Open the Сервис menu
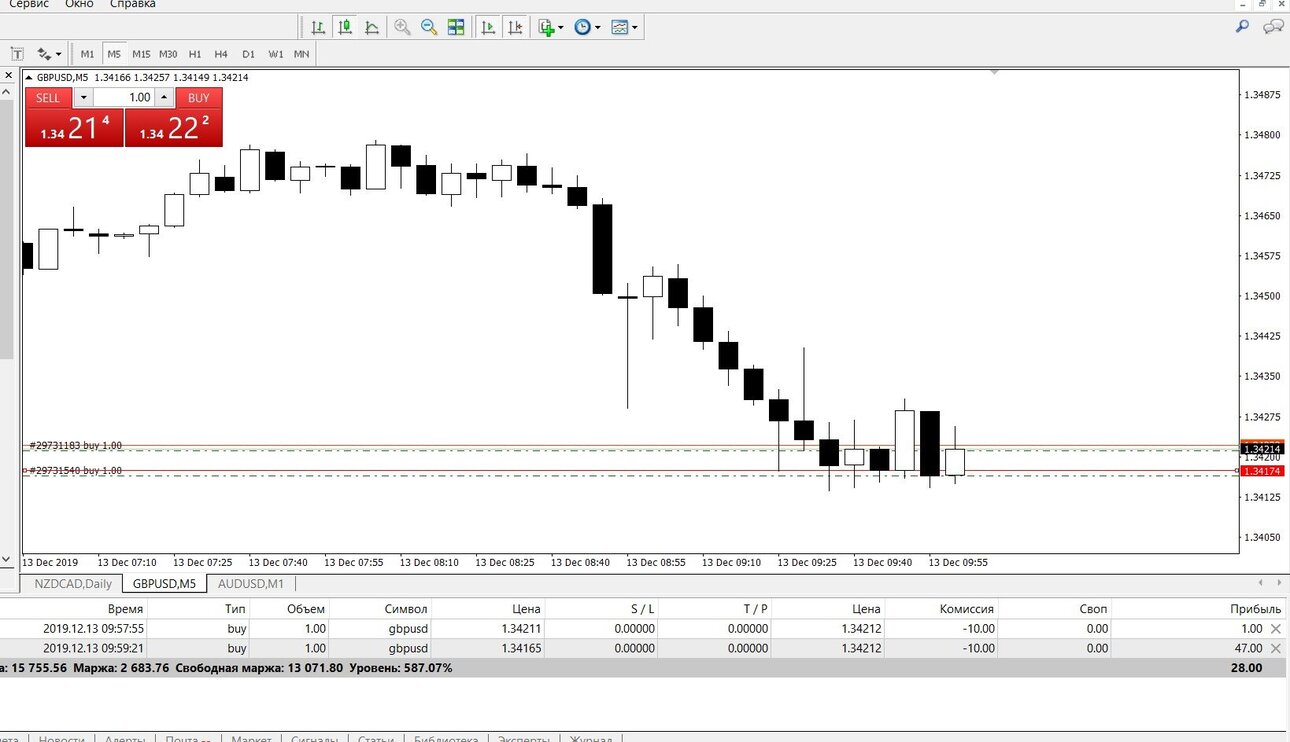The width and height of the screenshot is (1290, 742). click(30, 4)
